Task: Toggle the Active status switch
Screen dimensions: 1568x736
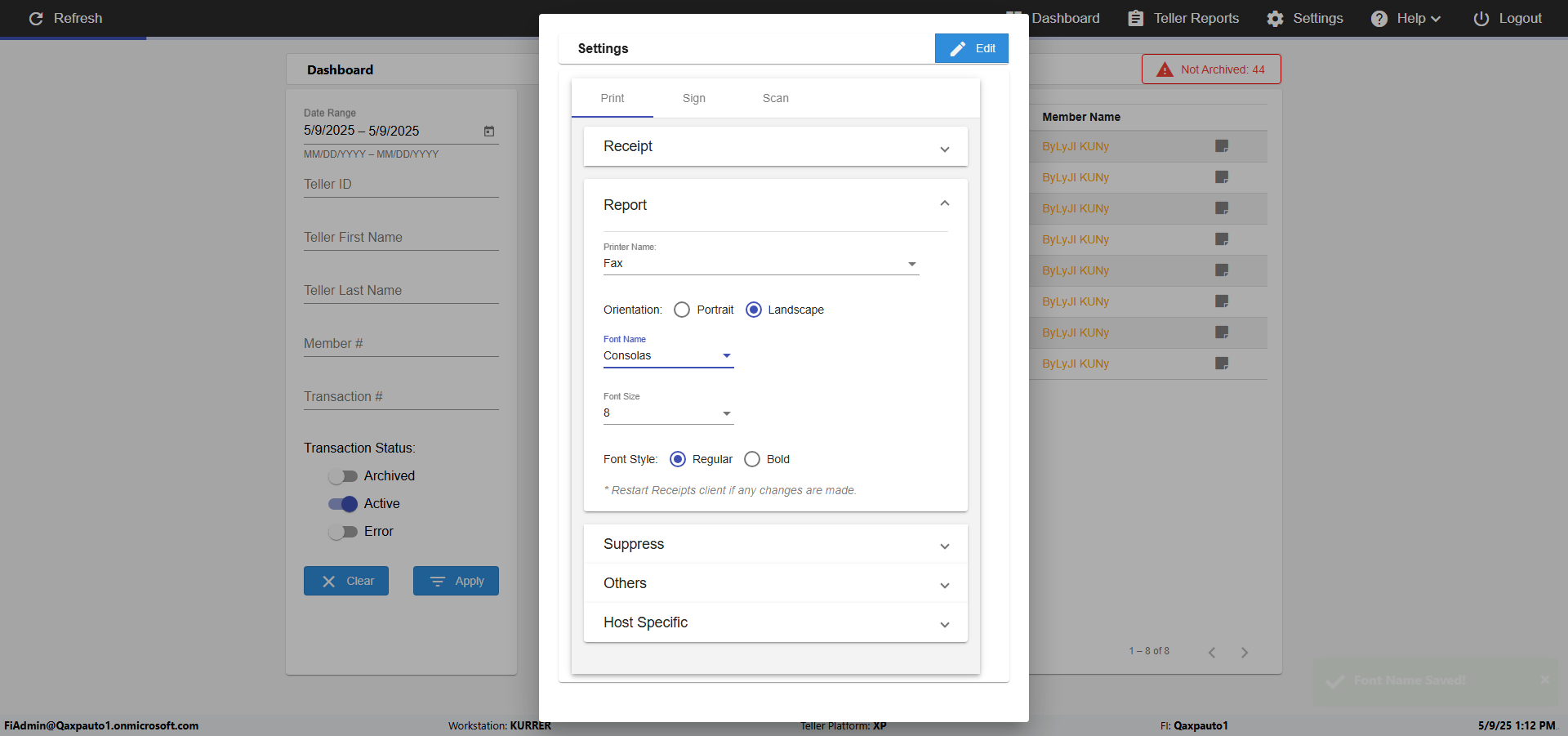Action: tap(343, 504)
